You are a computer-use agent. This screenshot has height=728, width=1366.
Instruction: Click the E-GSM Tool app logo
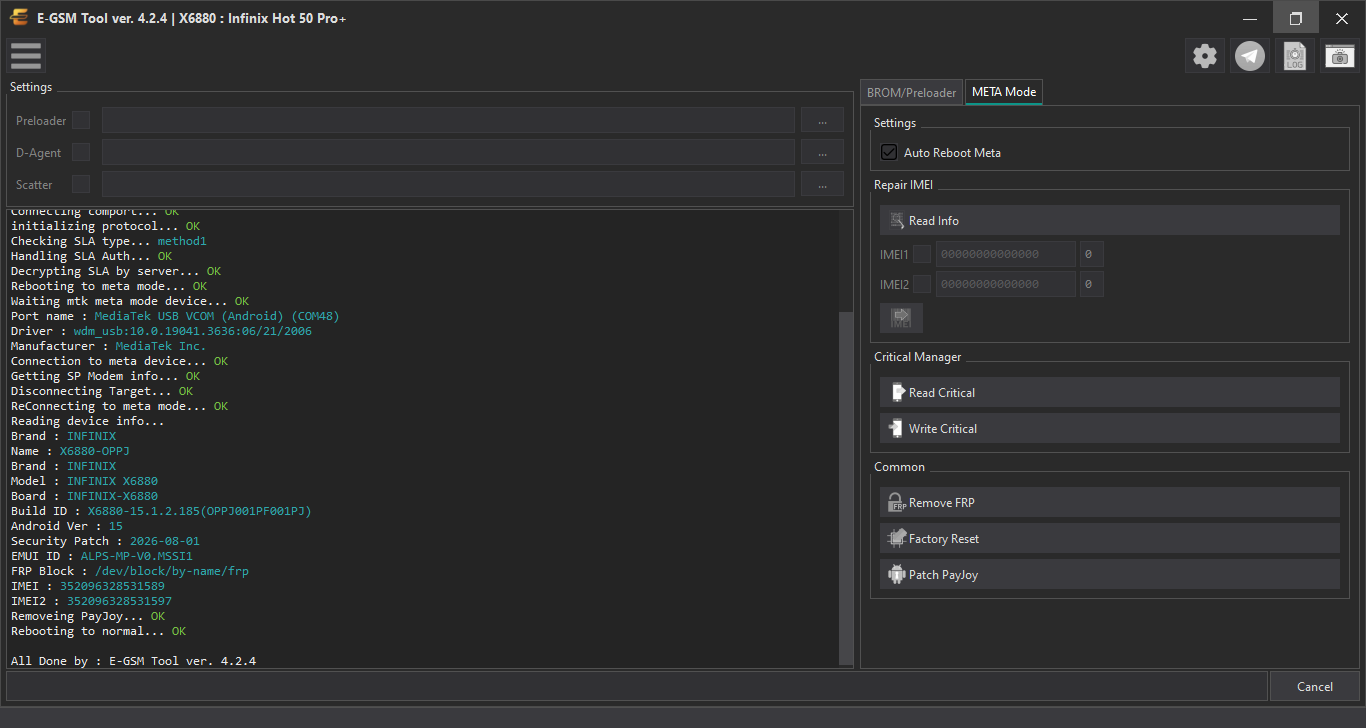pos(19,18)
